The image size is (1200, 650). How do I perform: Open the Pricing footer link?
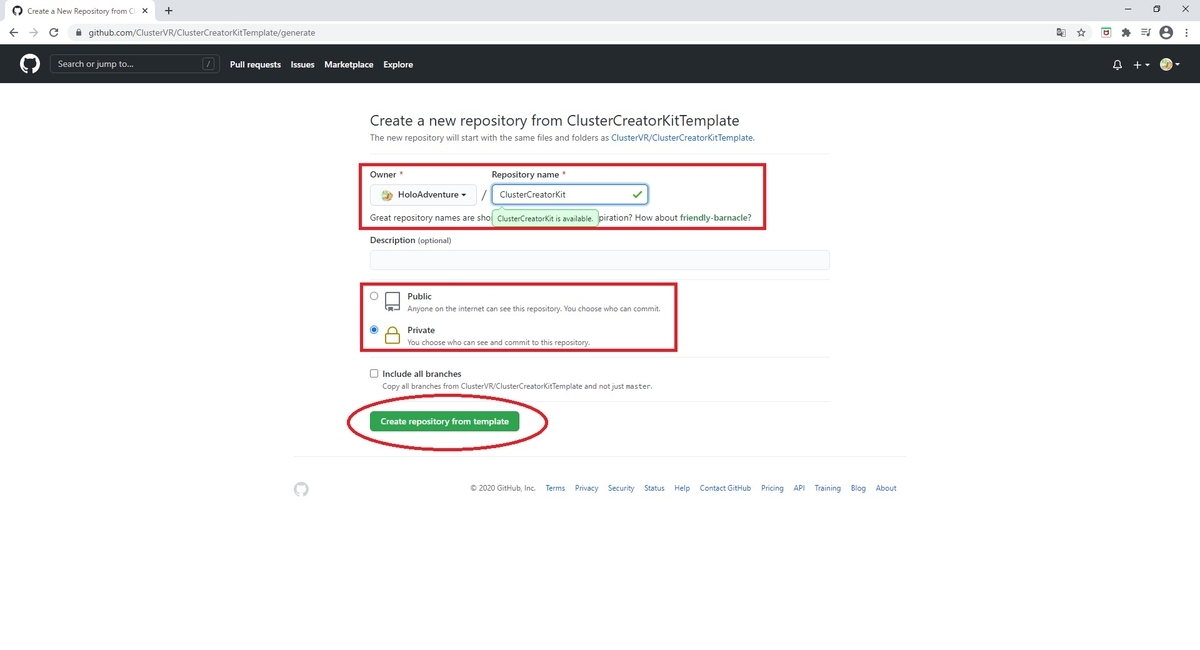(772, 488)
